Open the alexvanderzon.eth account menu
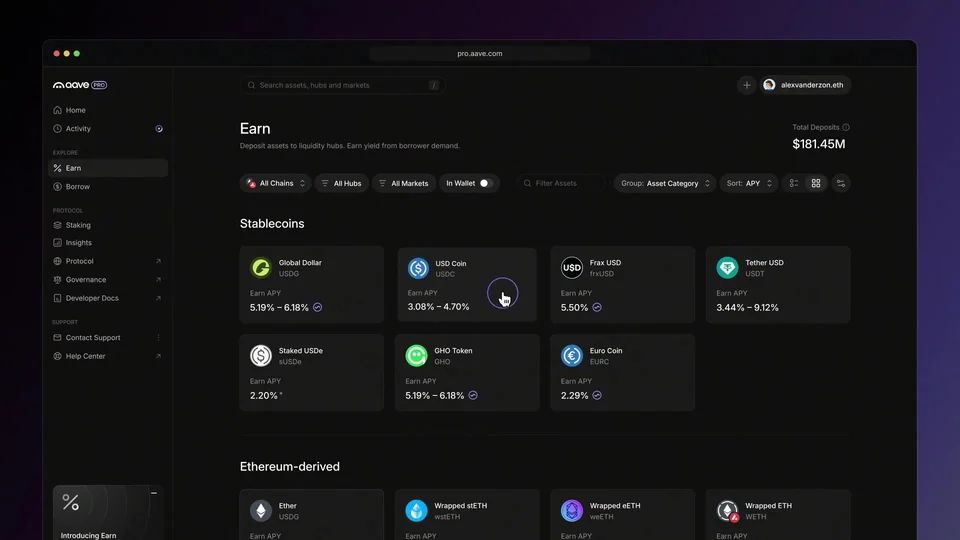The width and height of the screenshot is (960, 540). coord(805,85)
